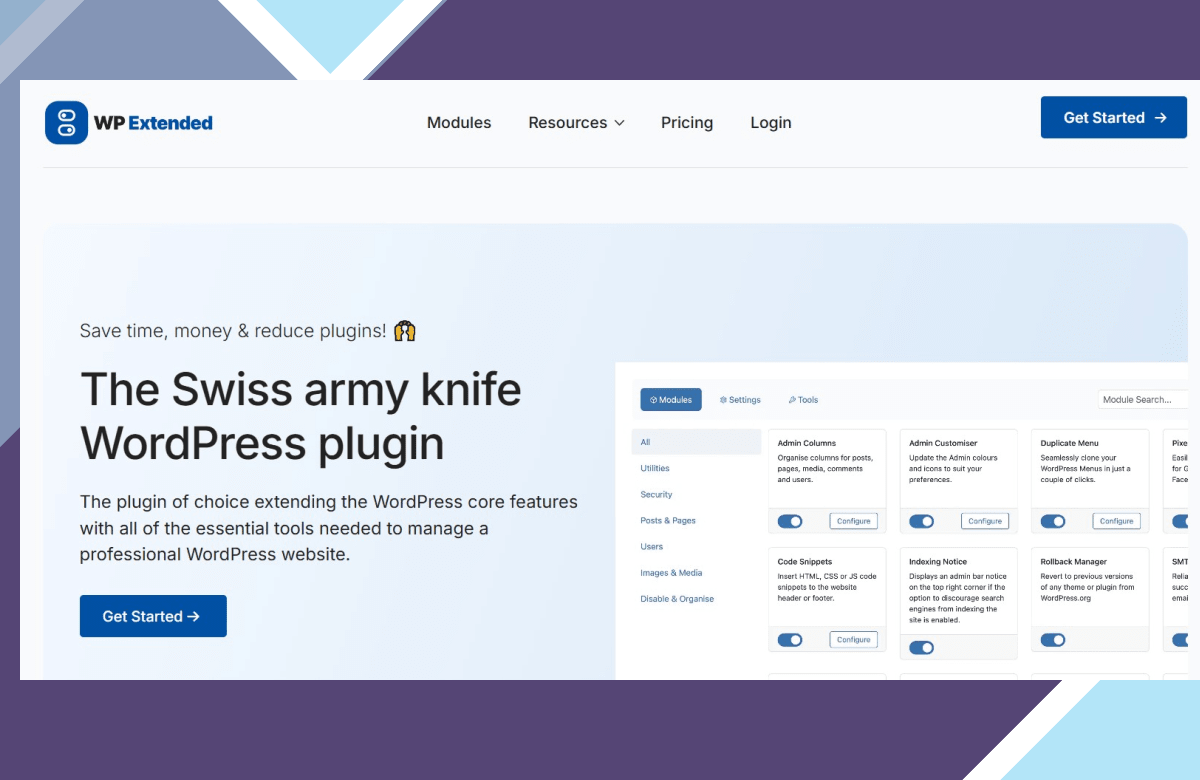1200x780 pixels.
Task: Focus the Module Search field
Action: pos(1143,400)
